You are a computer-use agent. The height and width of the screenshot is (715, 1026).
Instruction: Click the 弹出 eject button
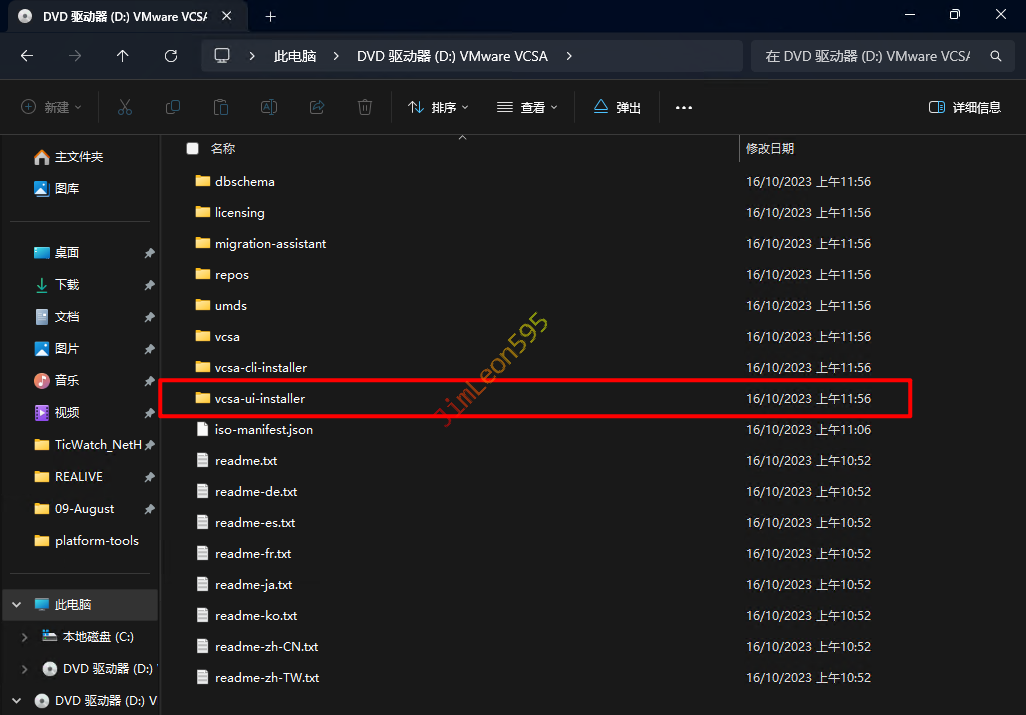tap(617, 107)
